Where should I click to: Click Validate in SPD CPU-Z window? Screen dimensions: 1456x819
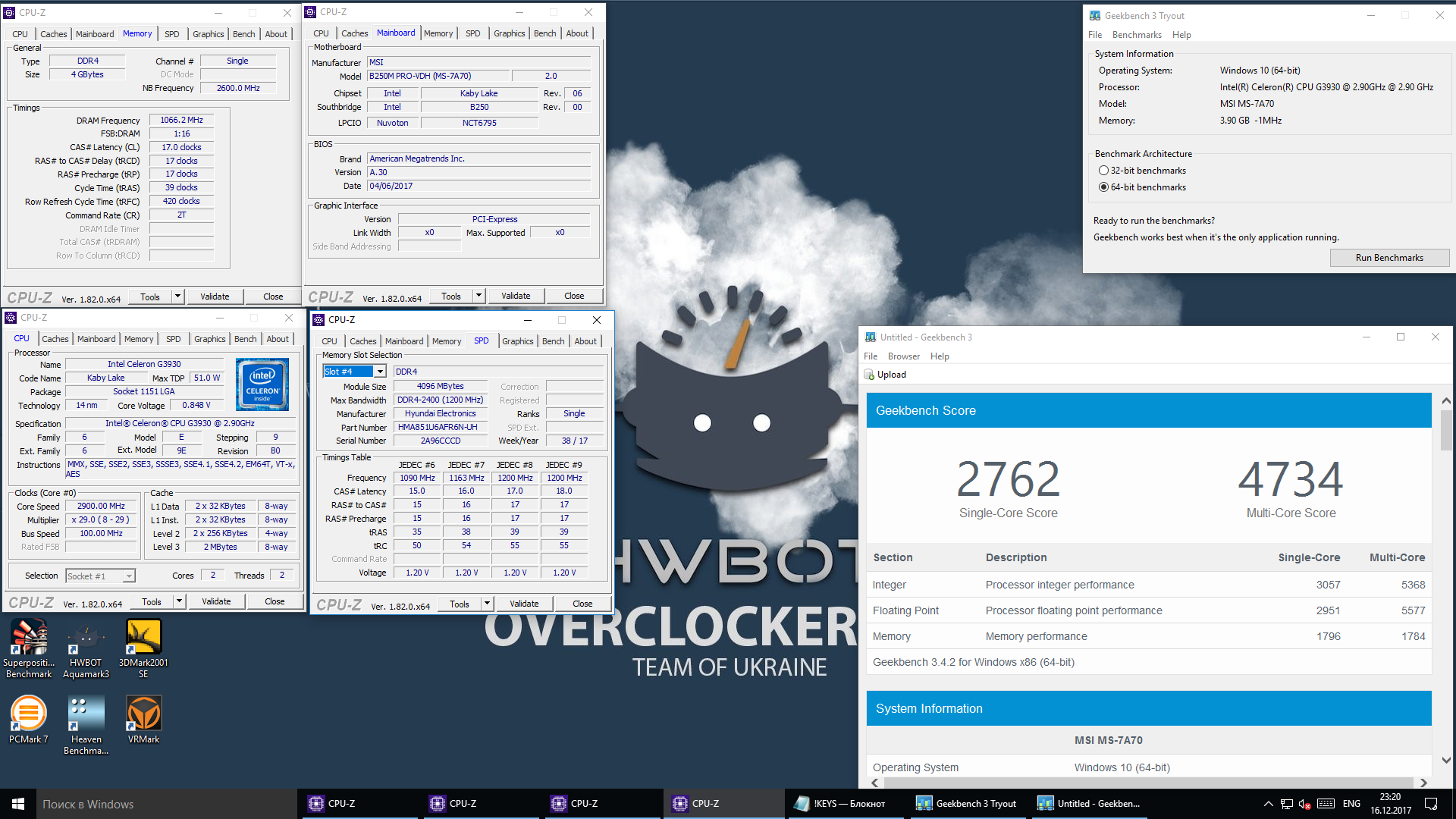pos(524,604)
